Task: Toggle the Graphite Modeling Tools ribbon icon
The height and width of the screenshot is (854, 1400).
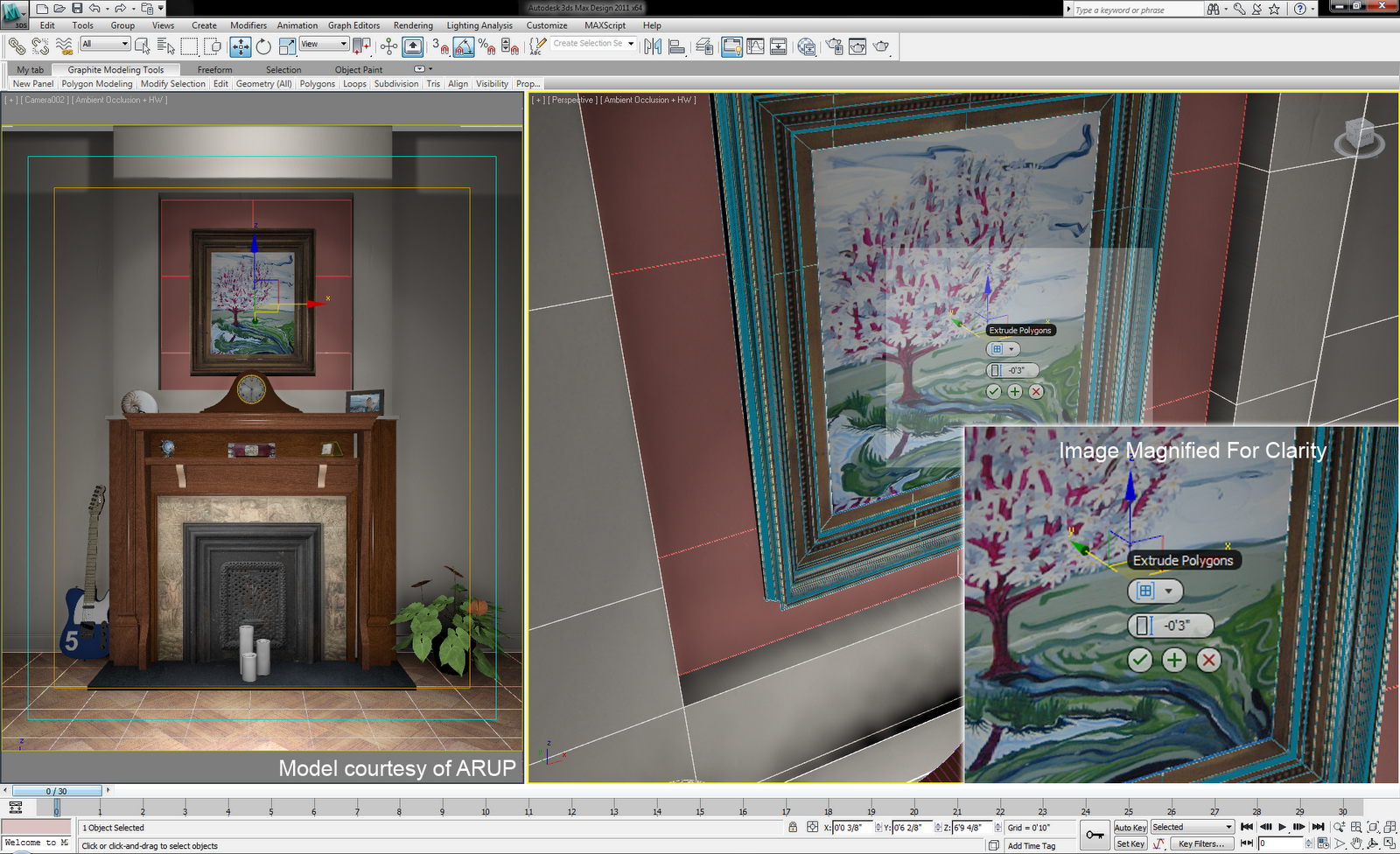Action: click(x=731, y=45)
